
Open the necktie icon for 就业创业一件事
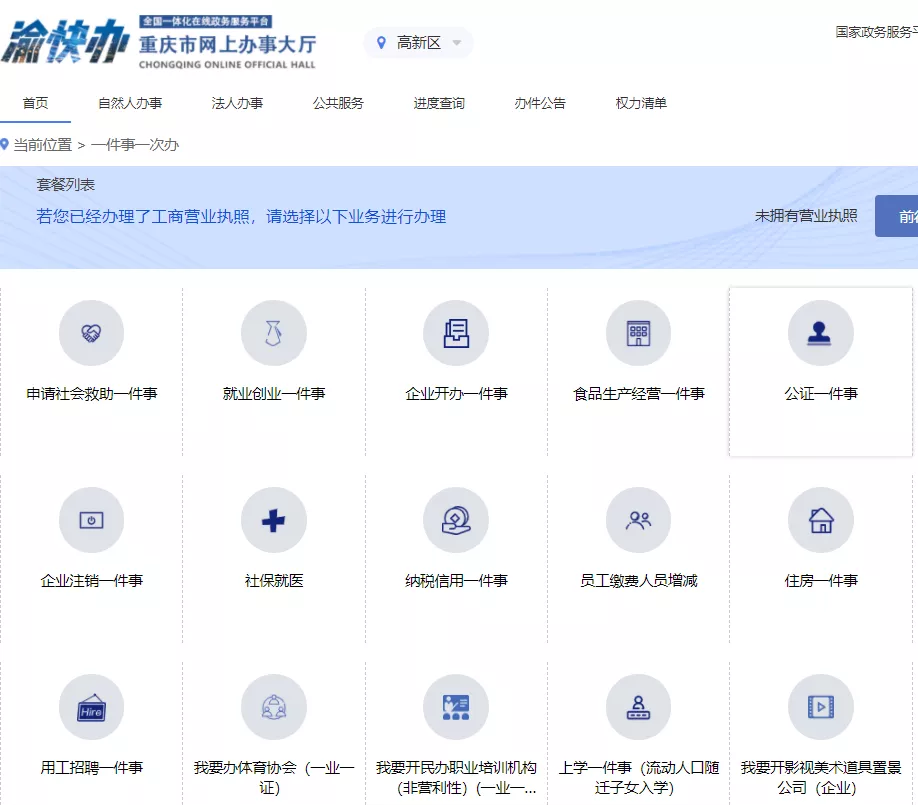(x=273, y=334)
